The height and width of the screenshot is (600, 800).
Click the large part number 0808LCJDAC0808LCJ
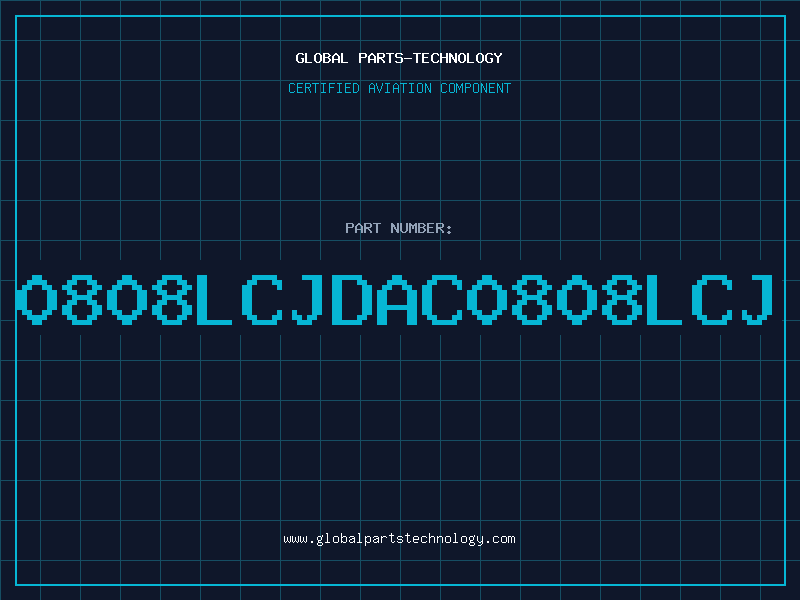pyautogui.click(x=395, y=300)
